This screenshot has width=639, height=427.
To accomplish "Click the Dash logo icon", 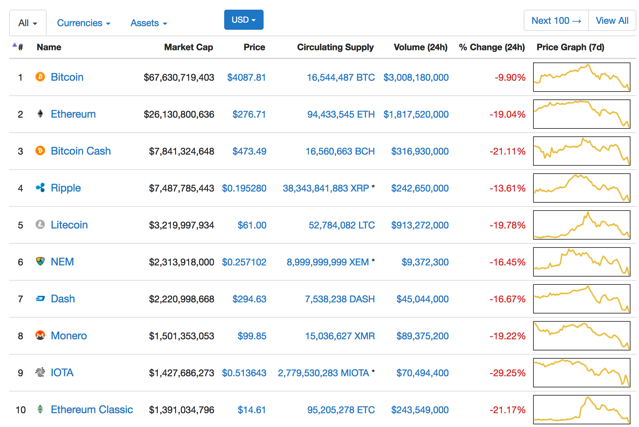I will pyautogui.click(x=40, y=299).
